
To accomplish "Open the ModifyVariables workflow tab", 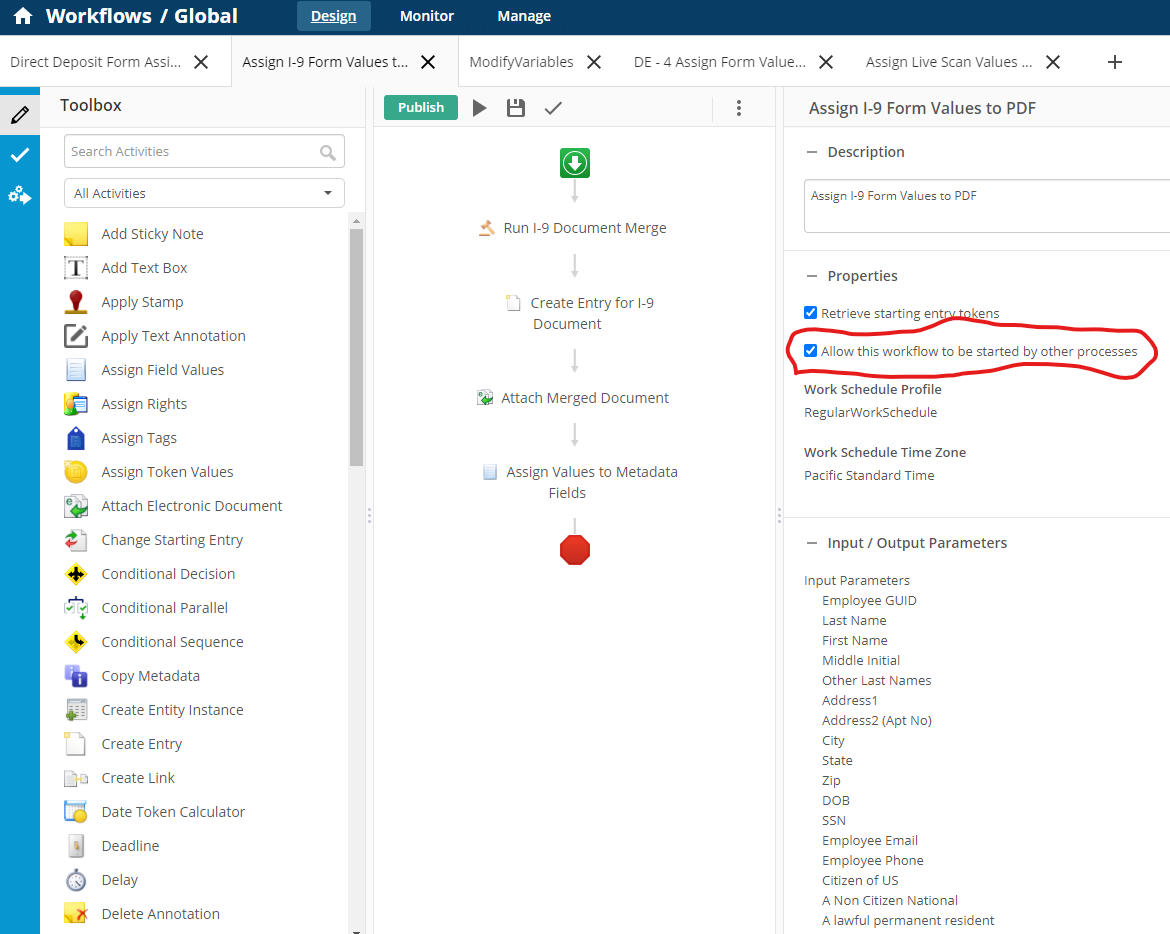I will pos(521,62).
